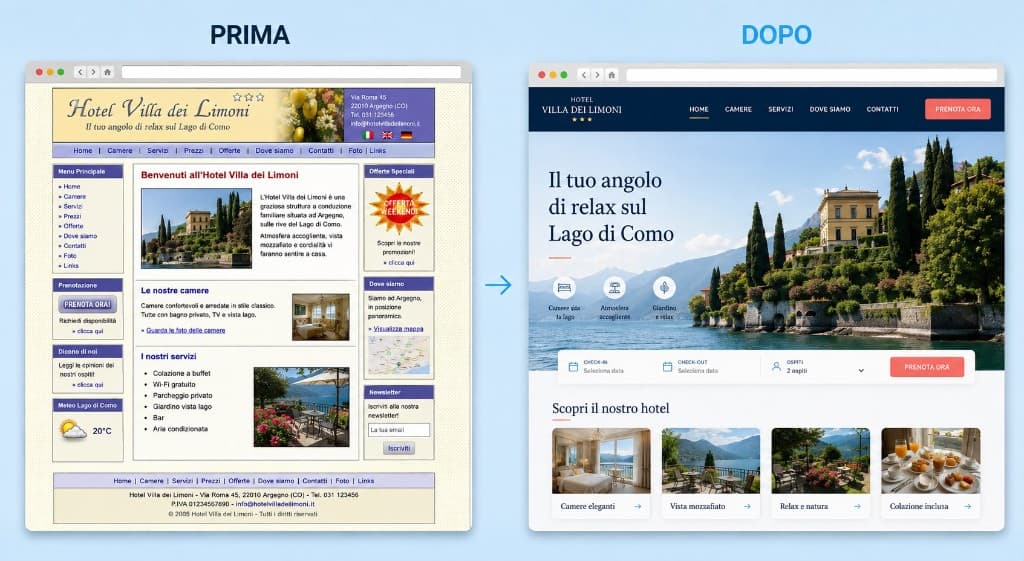Open Camere in the dark navy DOPO menu

coord(738,109)
